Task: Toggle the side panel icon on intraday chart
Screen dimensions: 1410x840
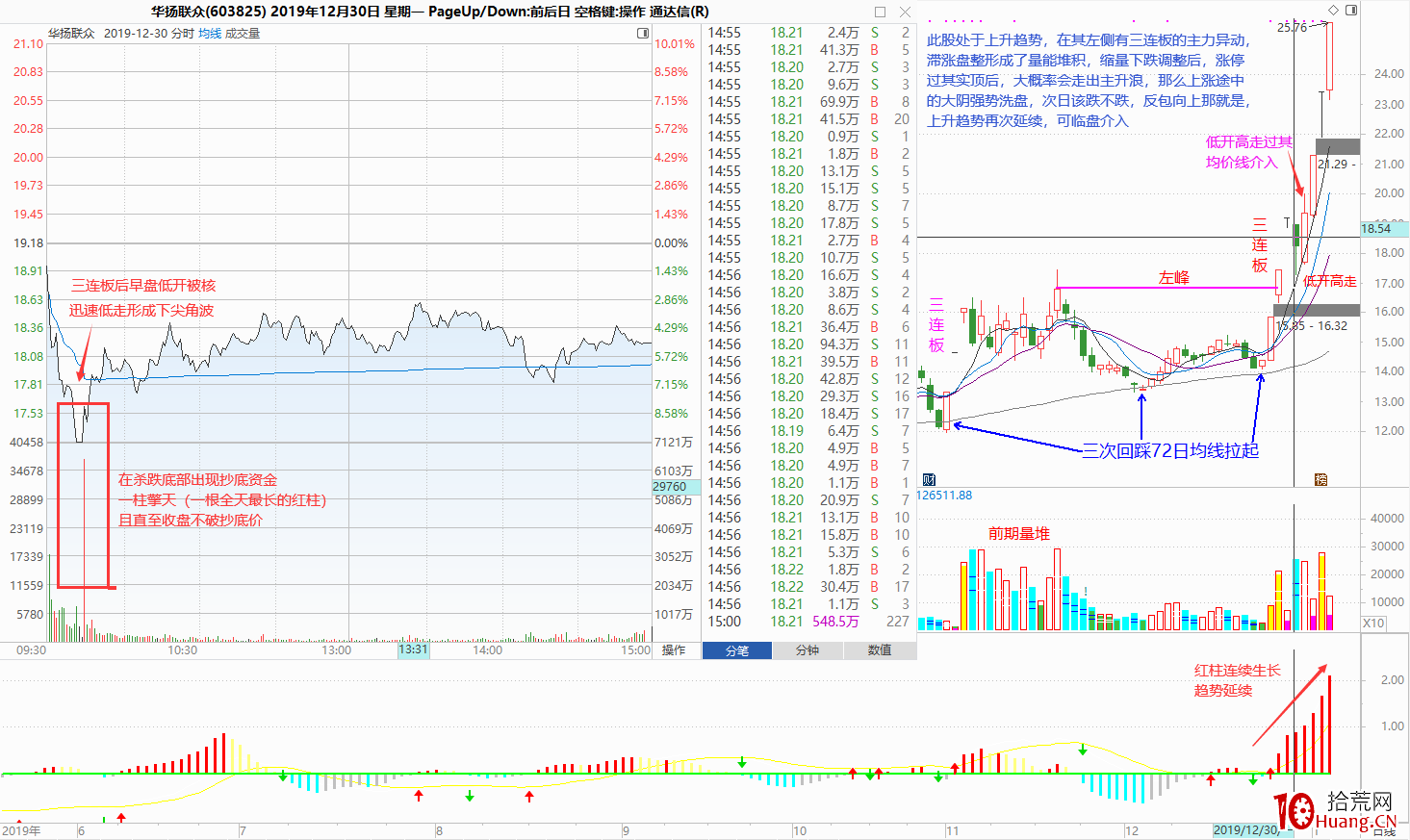Action: [x=643, y=34]
